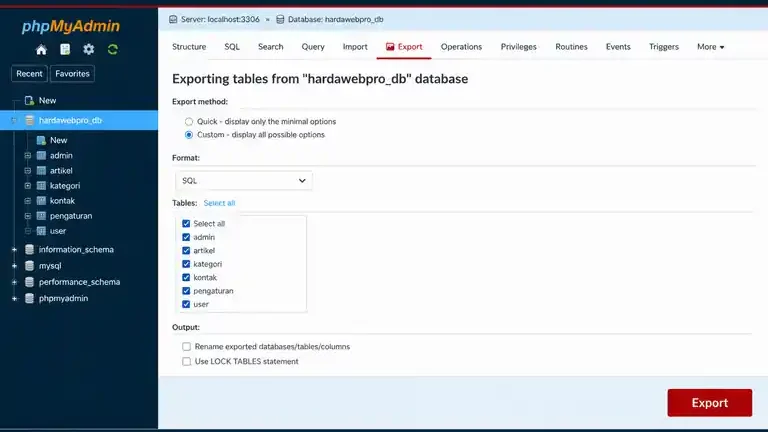
Task: Switch to the SQL tab
Action: tap(232, 47)
